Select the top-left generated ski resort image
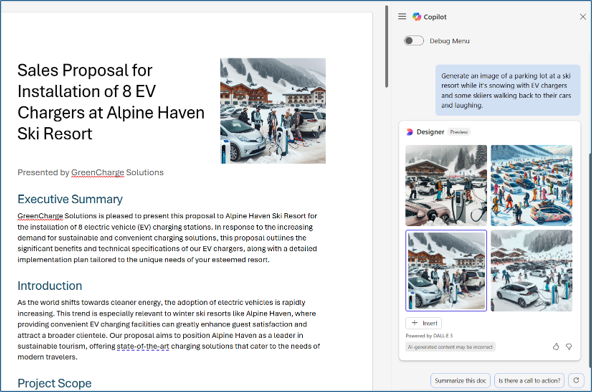The image size is (592, 392). click(446, 185)
